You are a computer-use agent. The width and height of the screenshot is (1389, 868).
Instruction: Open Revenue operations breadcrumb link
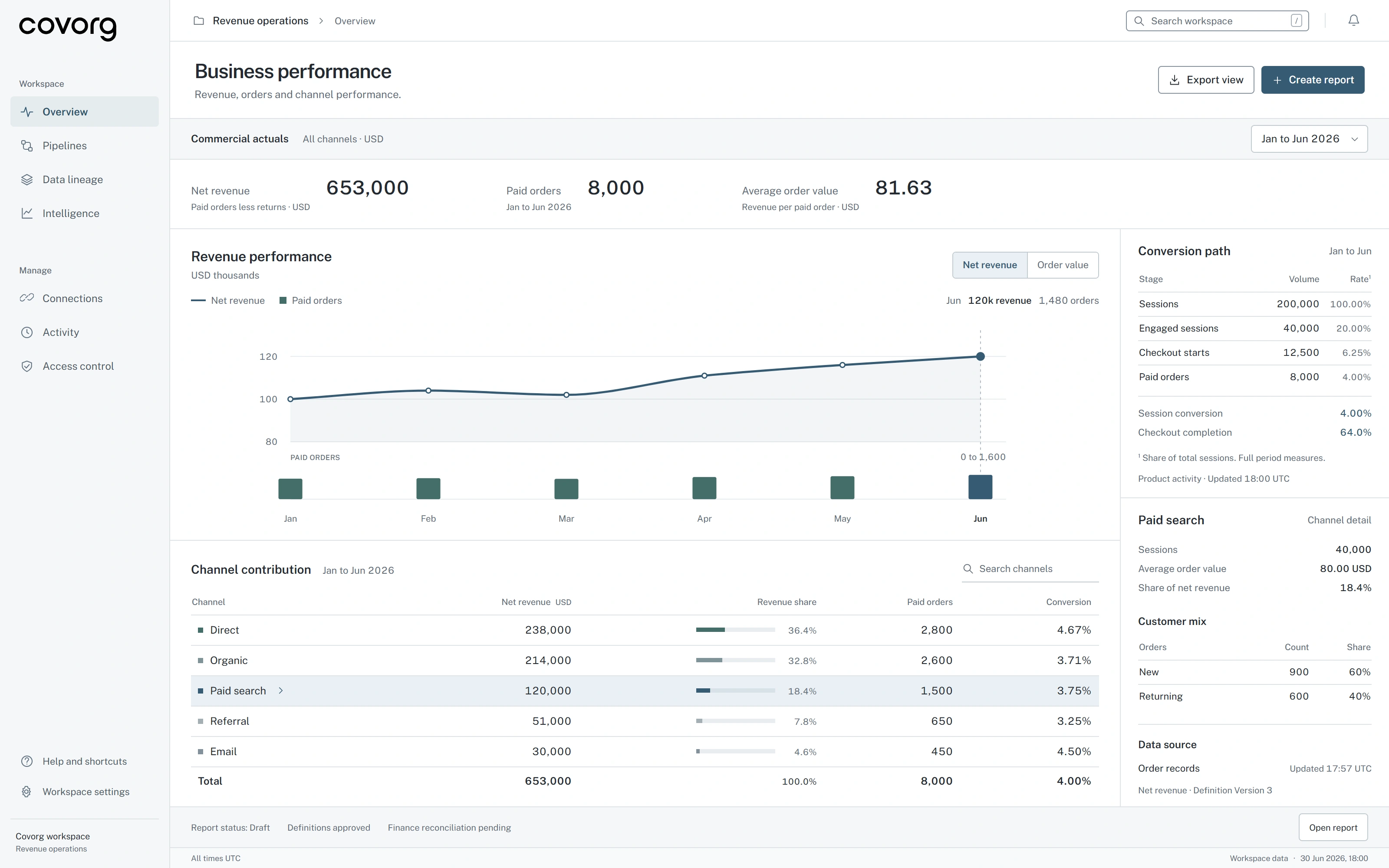click(x=260, y=21)
